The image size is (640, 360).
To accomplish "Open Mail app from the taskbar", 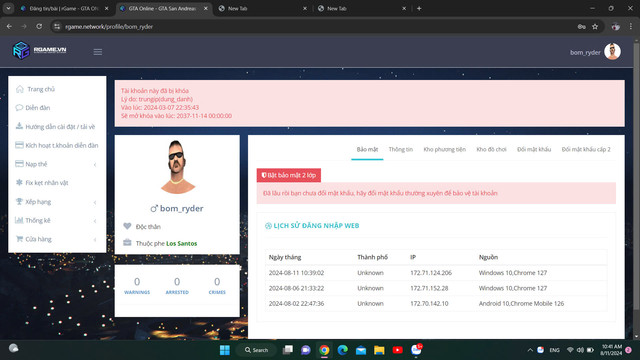I will pos(361,350).
